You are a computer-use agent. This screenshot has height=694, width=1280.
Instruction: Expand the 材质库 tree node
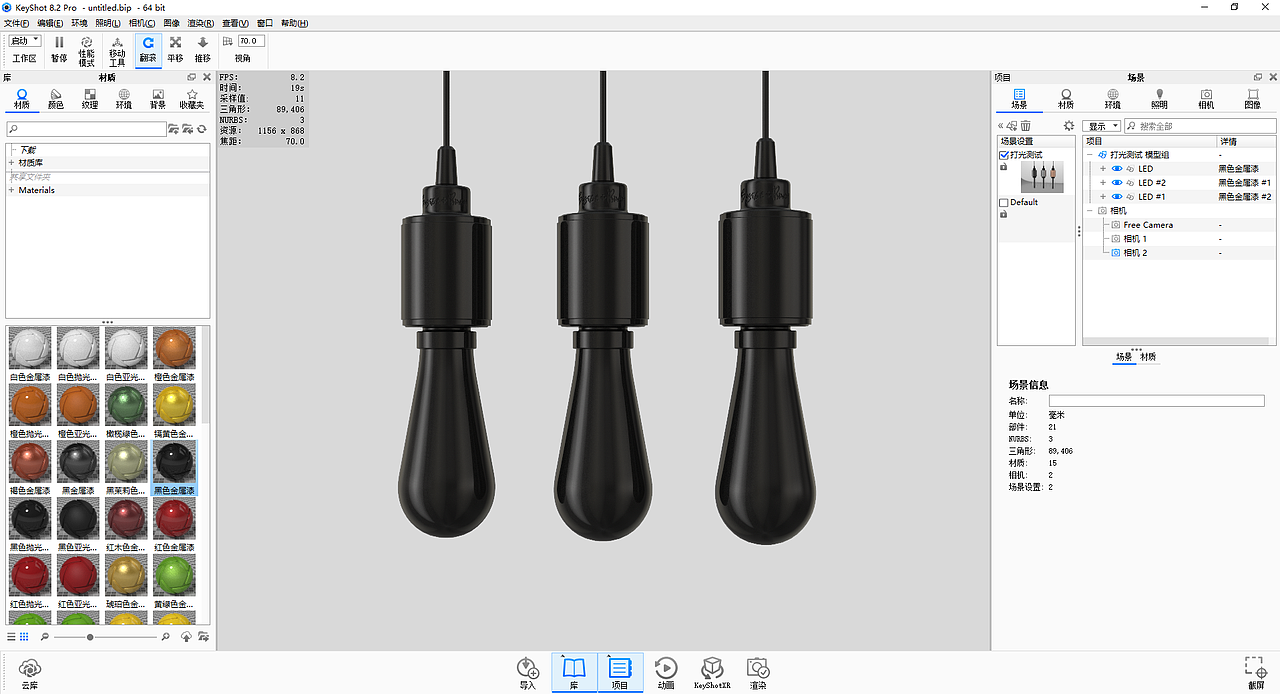[x=11, y=162]
